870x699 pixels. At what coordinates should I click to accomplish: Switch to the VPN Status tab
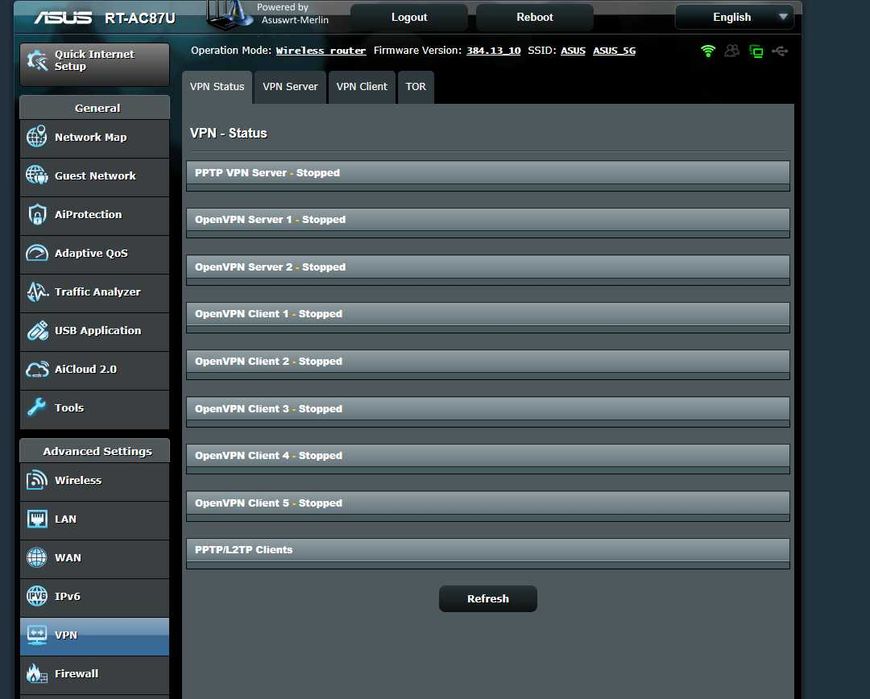(x=217, y=87)
